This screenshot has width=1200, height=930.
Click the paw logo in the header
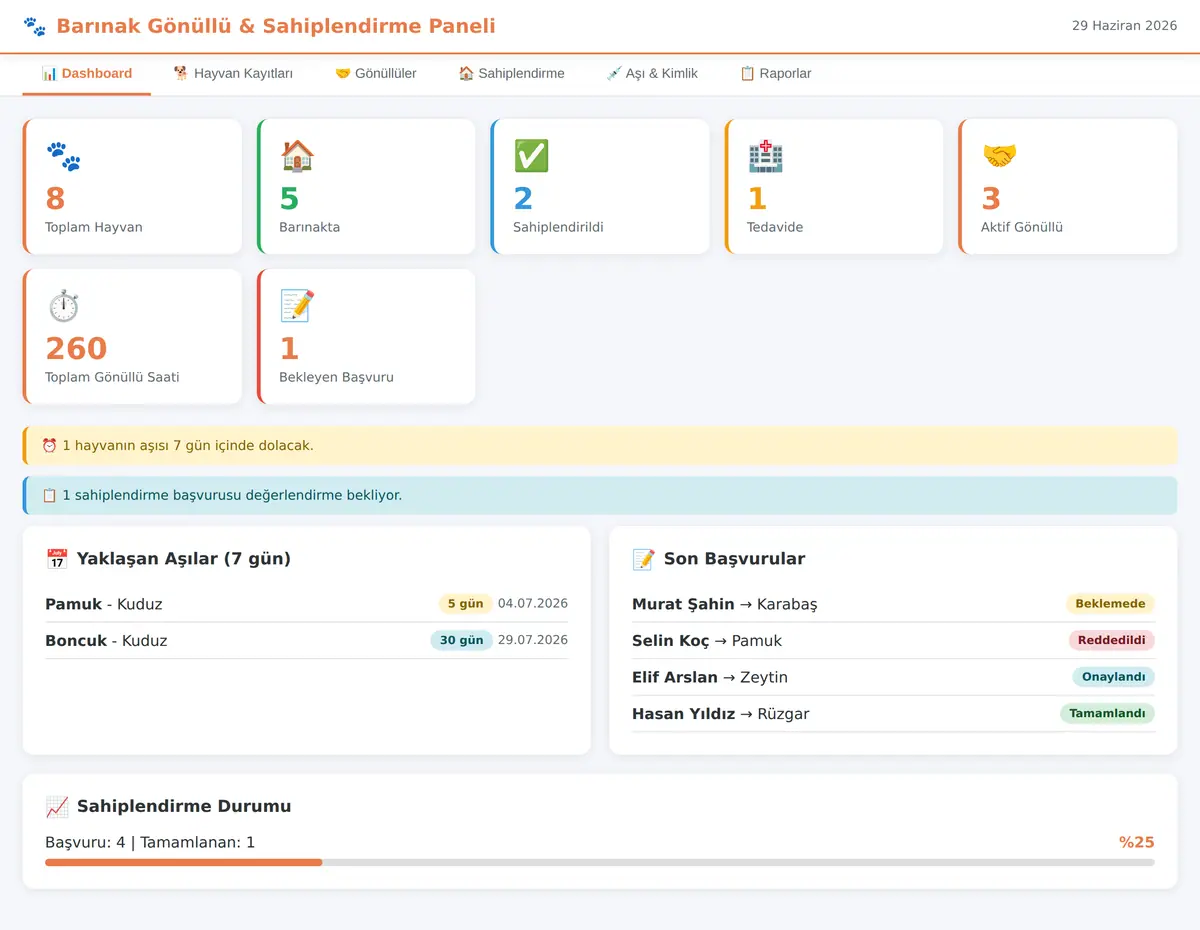(x=35, y=27)
